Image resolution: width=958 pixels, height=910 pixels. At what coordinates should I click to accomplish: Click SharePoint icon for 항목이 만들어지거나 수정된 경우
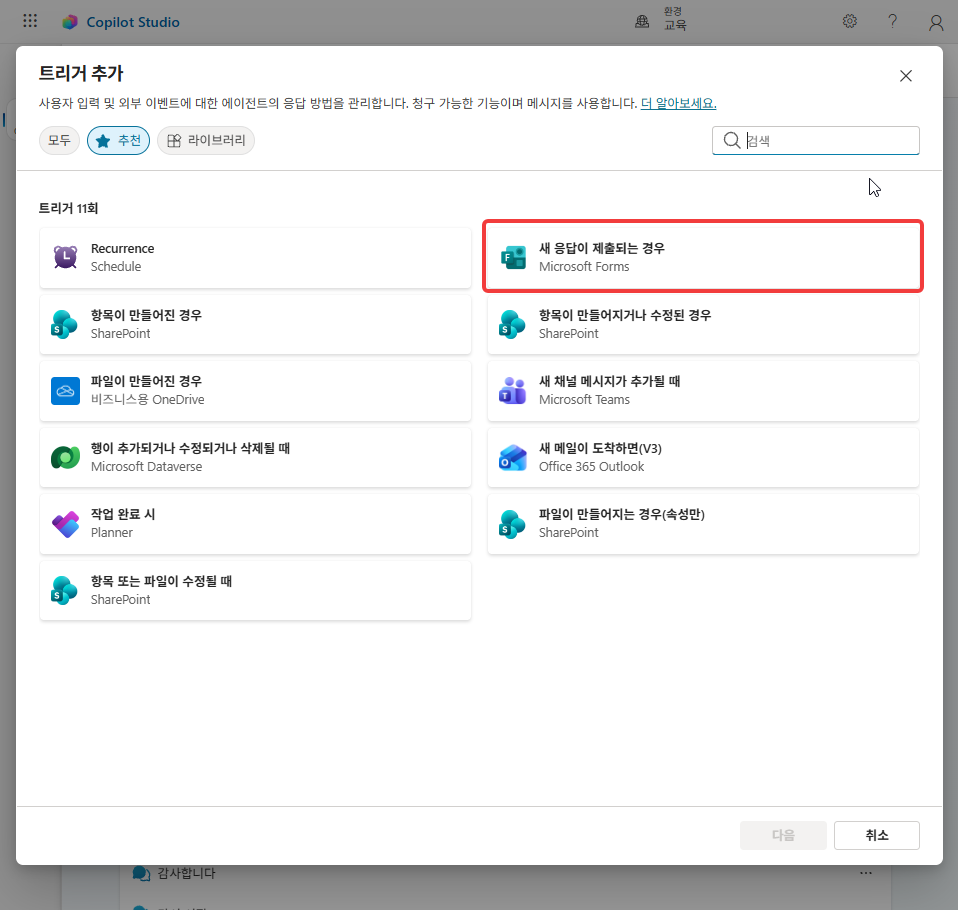click(x=513, y=325)
